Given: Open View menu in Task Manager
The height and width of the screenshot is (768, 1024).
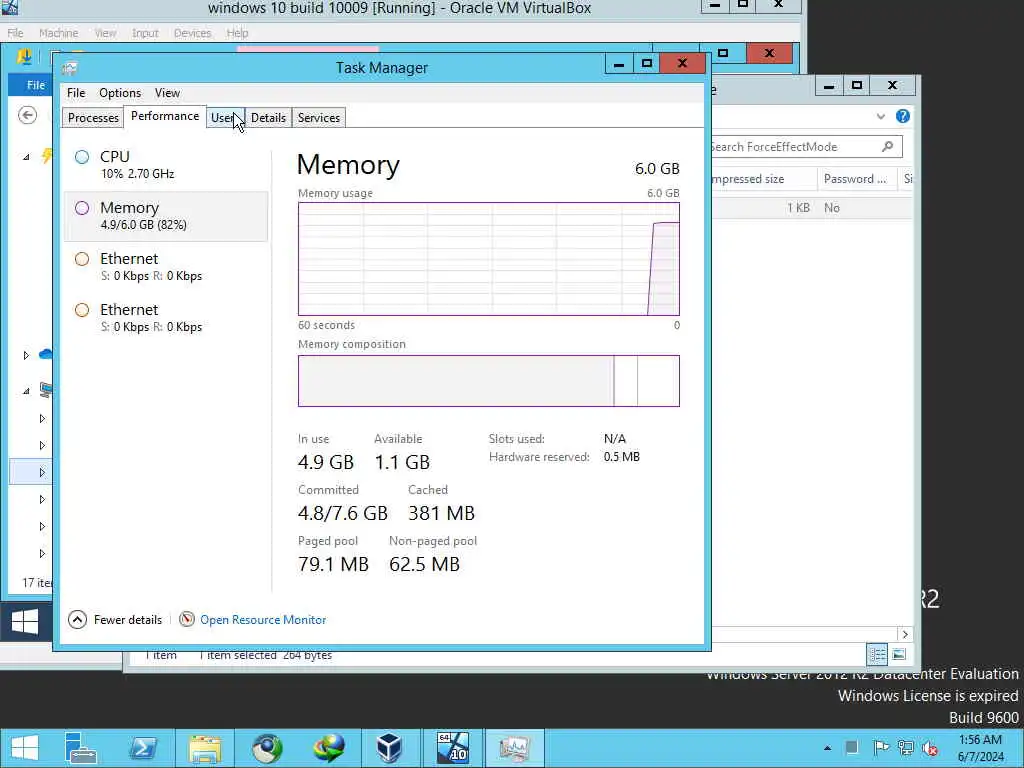Looking at the screenshot, I should pyautogui.click(x=167, y=93).
